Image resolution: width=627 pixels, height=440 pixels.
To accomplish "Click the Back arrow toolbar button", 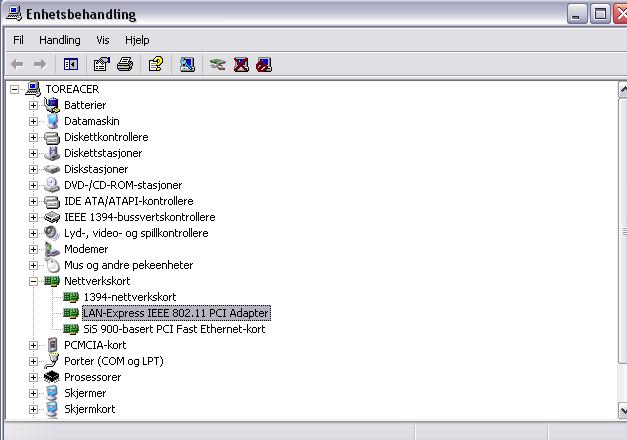I will [17, 64].
